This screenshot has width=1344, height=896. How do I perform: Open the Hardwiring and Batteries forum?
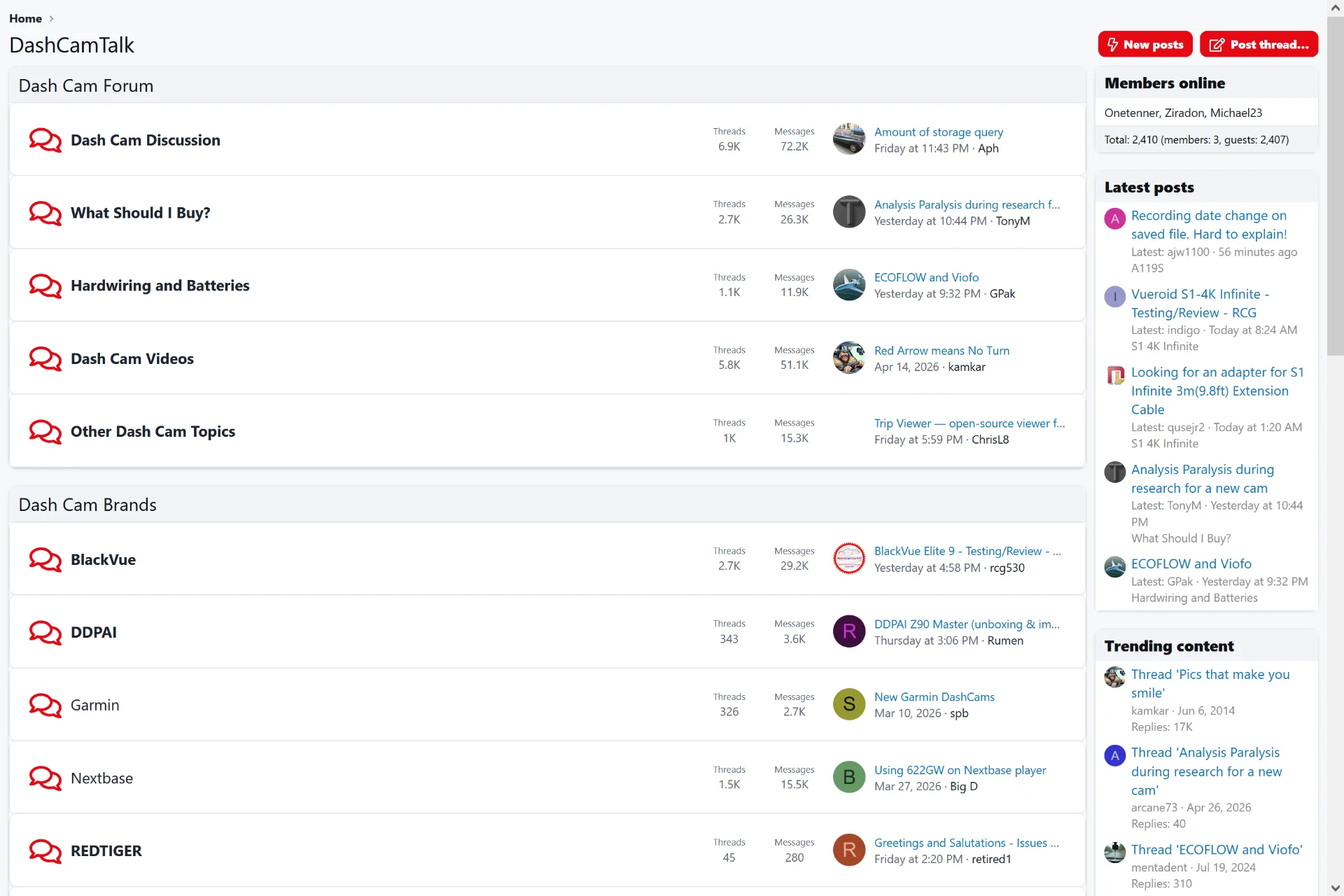pos(160,286)
